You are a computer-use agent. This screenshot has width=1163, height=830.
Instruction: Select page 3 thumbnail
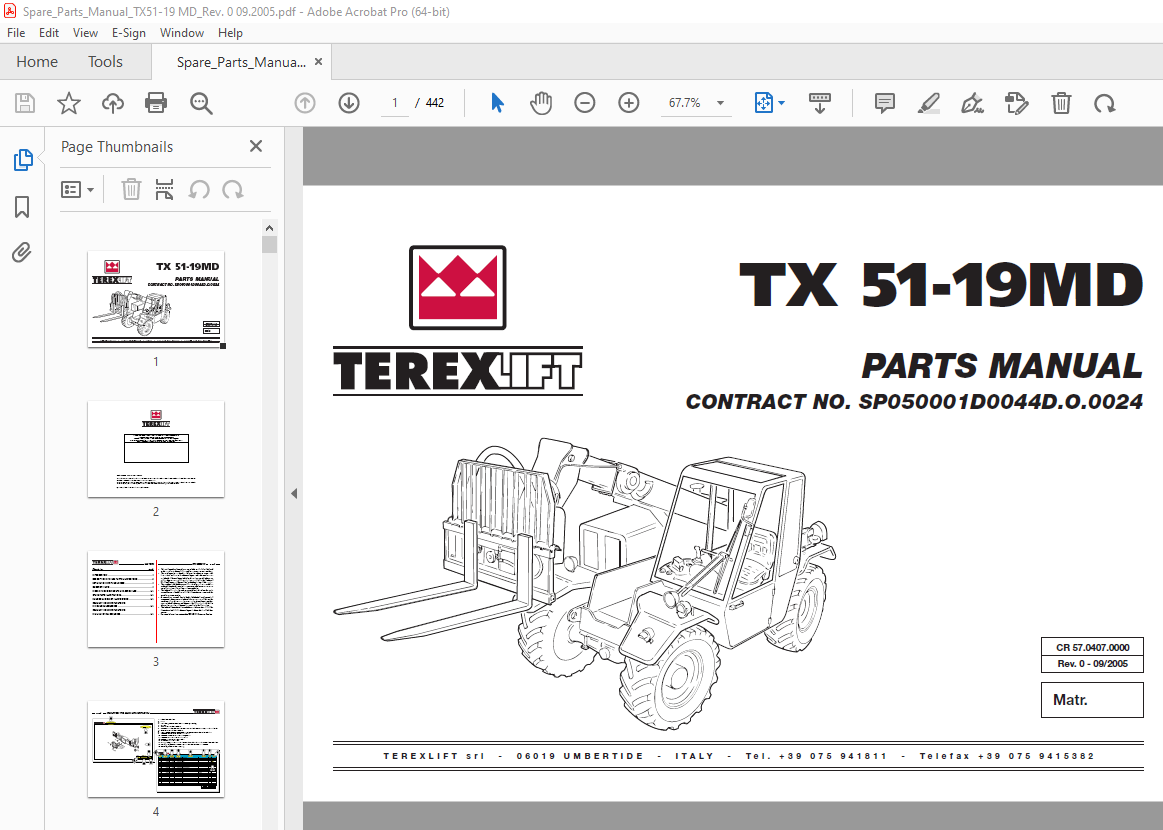tap(156, 599)
